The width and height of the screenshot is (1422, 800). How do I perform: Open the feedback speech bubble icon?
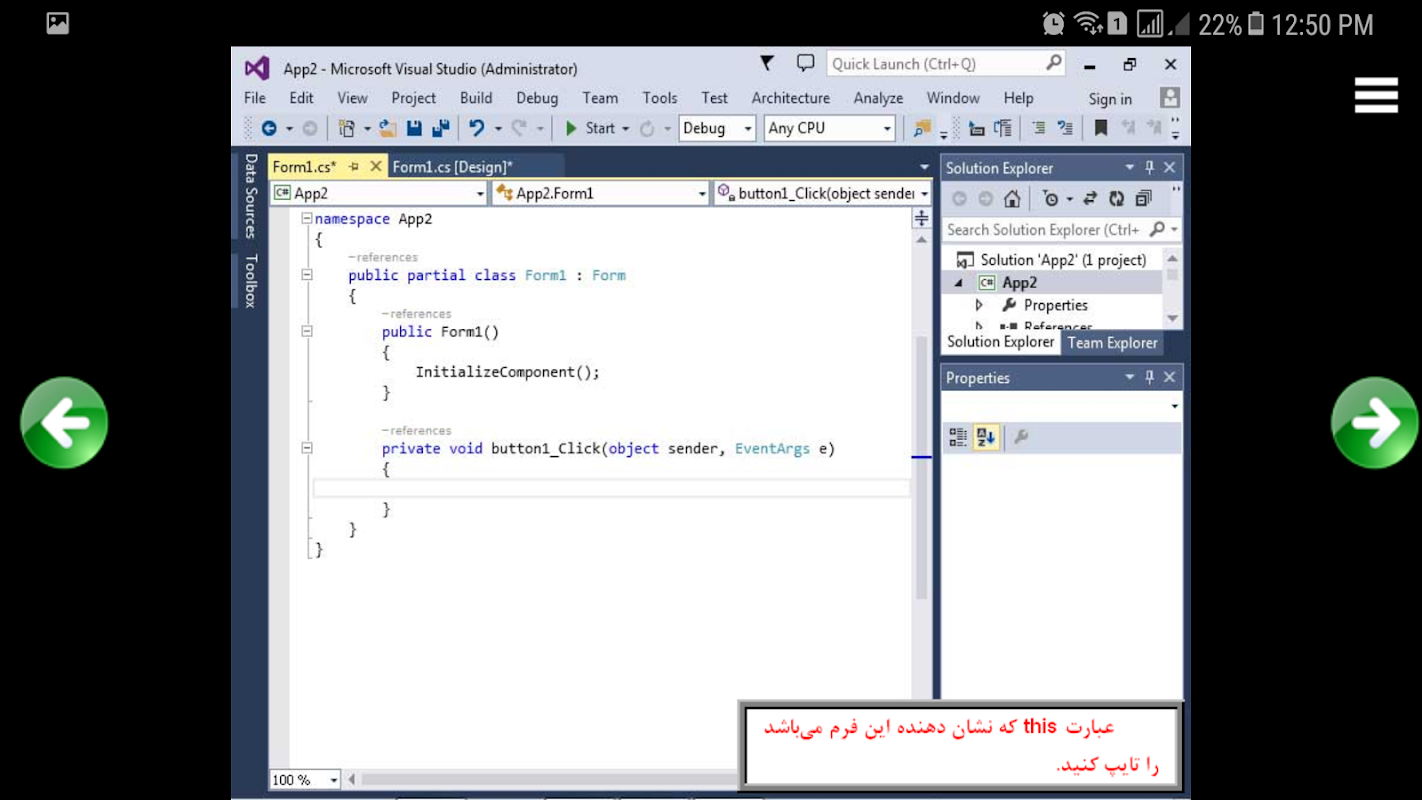click(805, 64)
